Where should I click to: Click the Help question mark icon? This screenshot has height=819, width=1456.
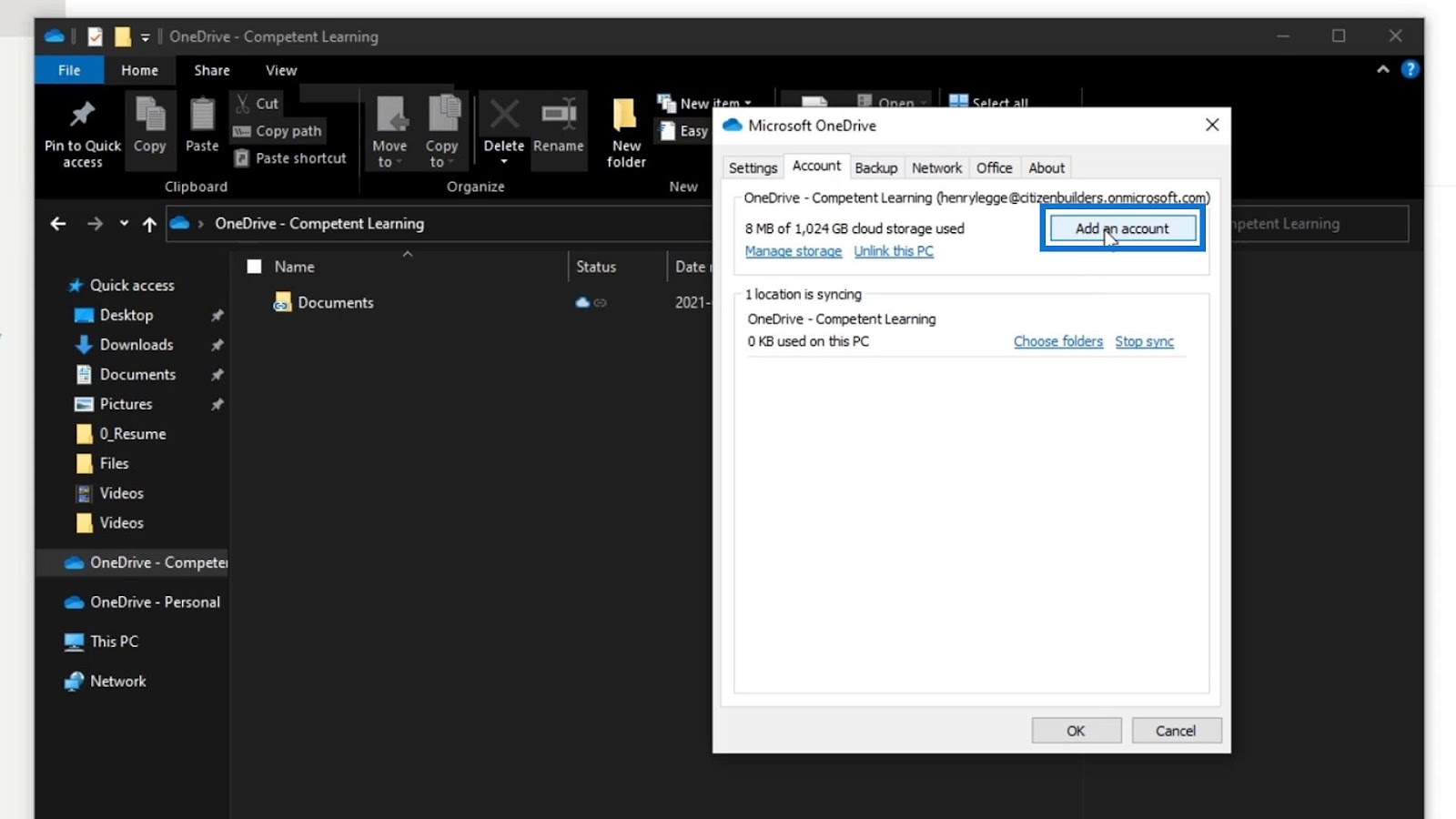(1410, 69)
